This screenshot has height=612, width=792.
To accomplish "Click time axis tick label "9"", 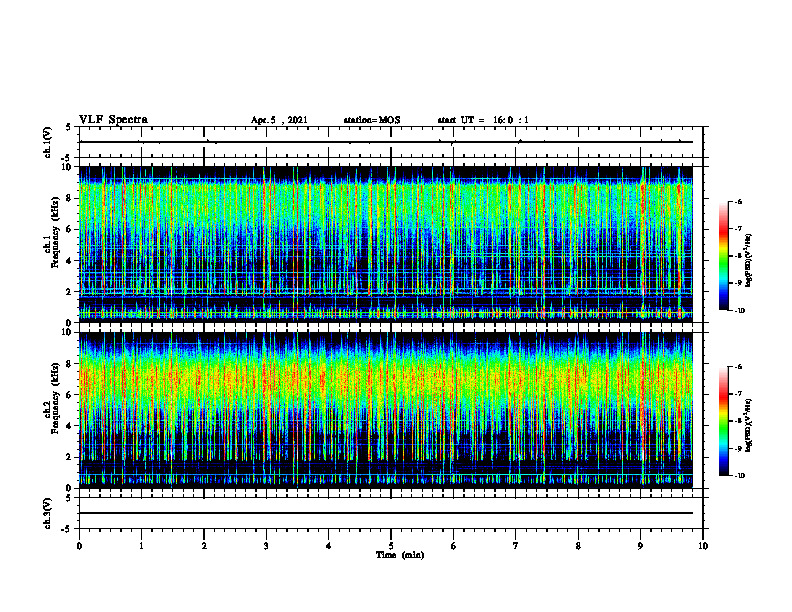I will 640,546.
